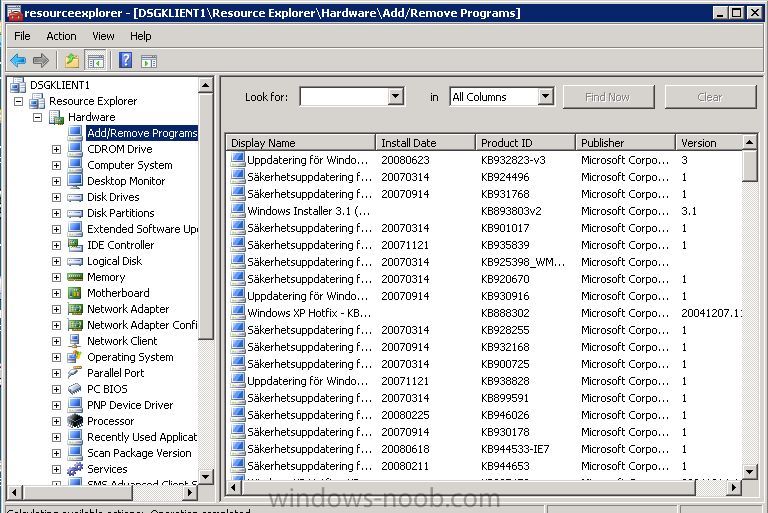The width and height of the screenshot is (768, 513).
Task: Click the Disk Drives icon
Action: pos(75,197)
